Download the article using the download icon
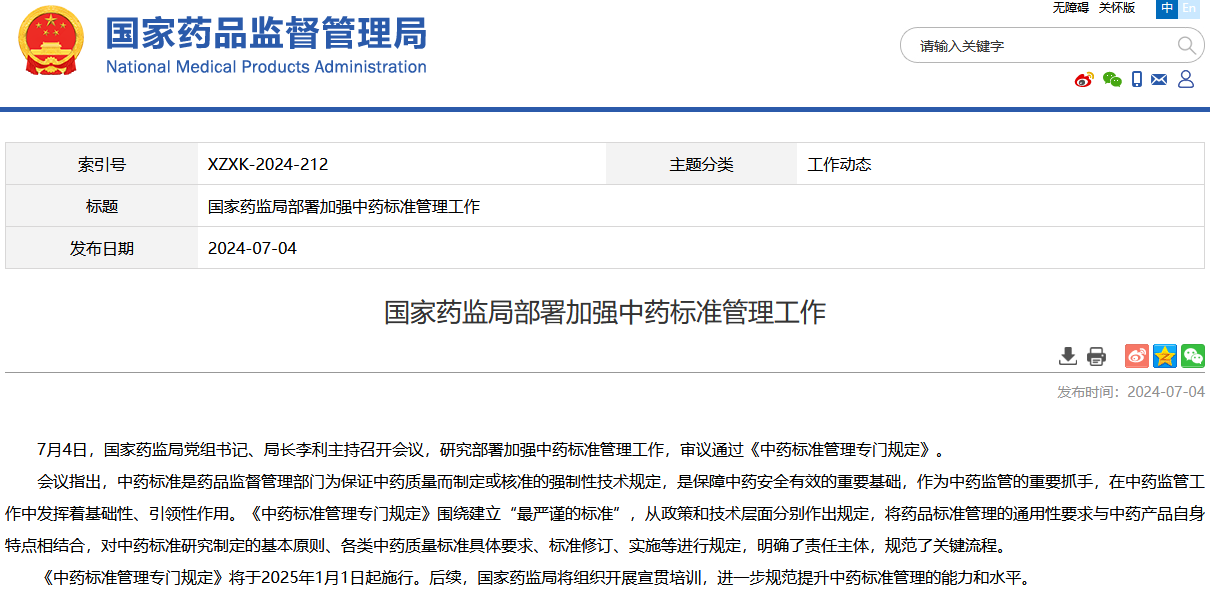The height and width of the screenshot is (612, 1210). 1068,356
